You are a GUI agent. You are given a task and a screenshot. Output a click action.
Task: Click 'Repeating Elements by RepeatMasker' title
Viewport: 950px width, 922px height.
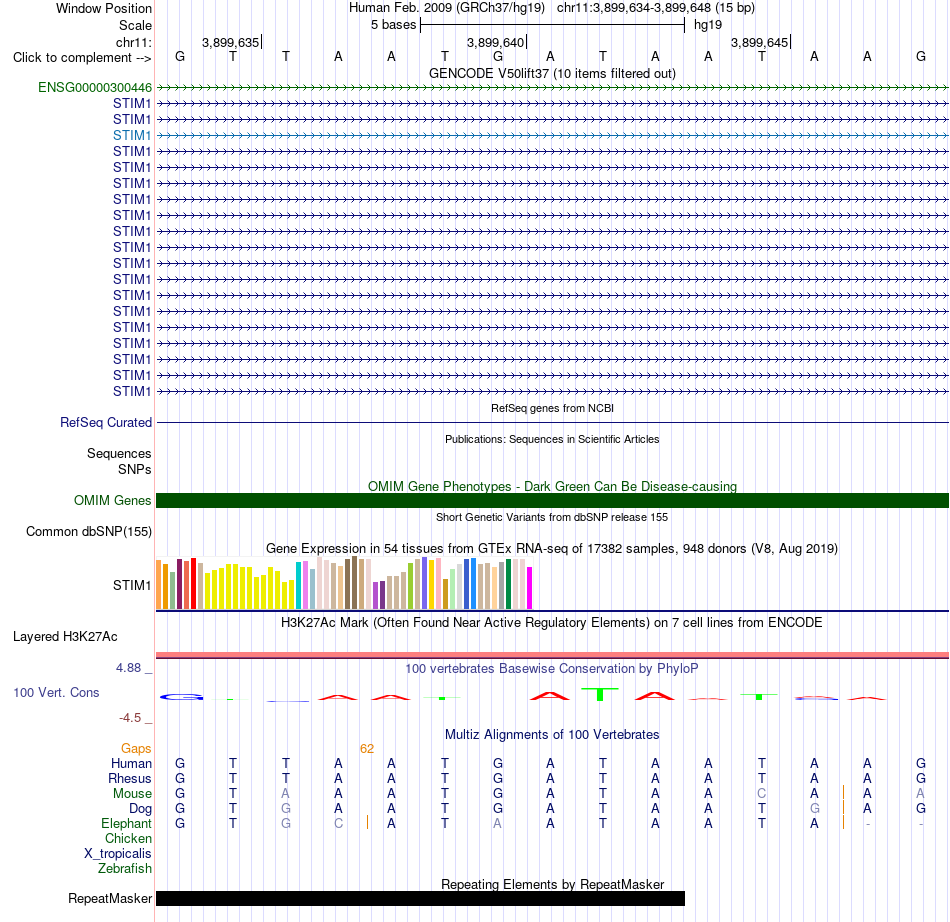click(553, 884)
